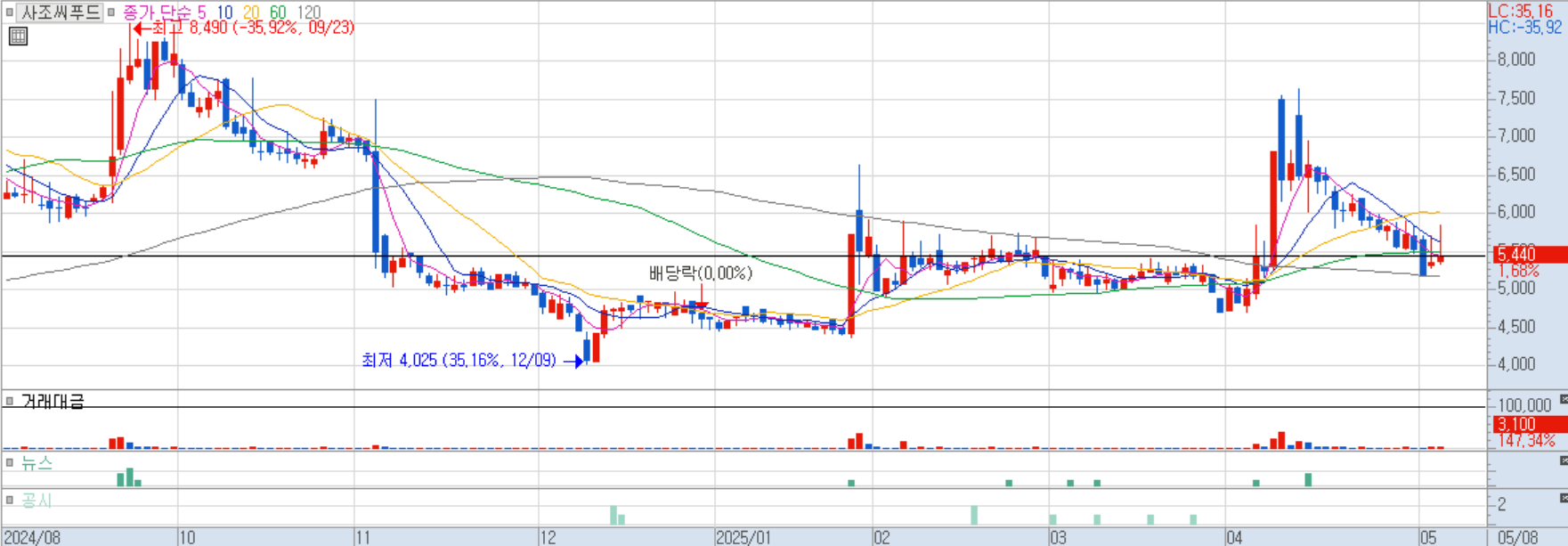Click the HC:-35,92 indicator
This screenshot has width=1568, height=546.
(1525, 28)
